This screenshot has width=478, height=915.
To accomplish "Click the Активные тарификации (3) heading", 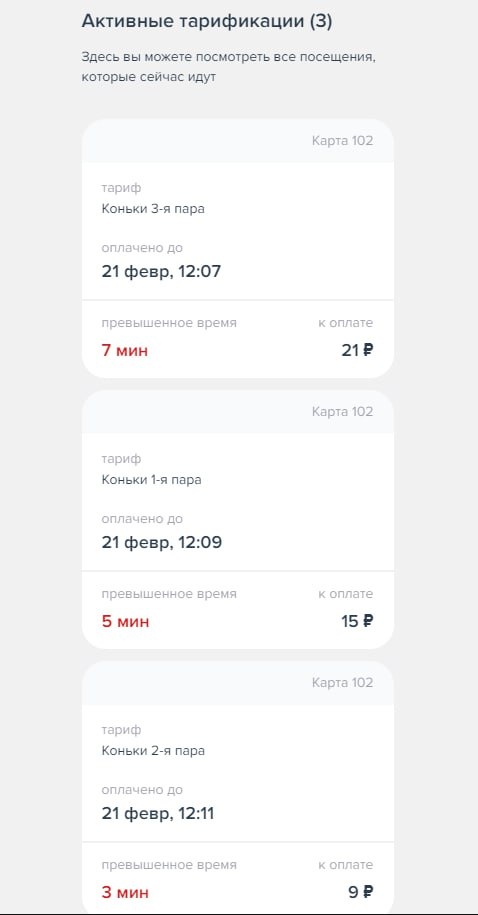I will coord(207,22).
